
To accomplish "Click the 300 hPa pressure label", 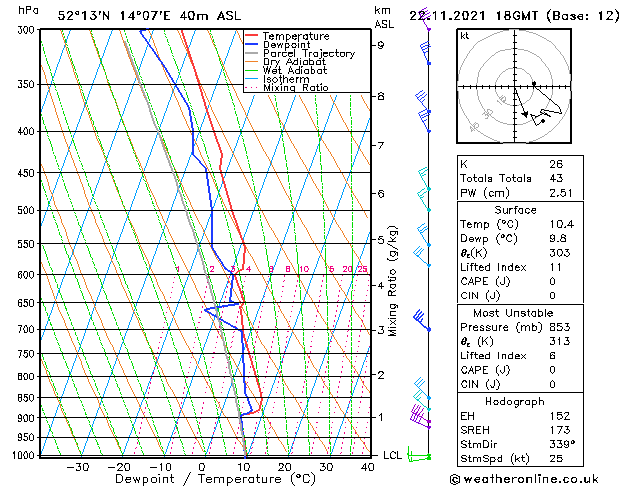I will pyautogui.click(x=28, y=30).
